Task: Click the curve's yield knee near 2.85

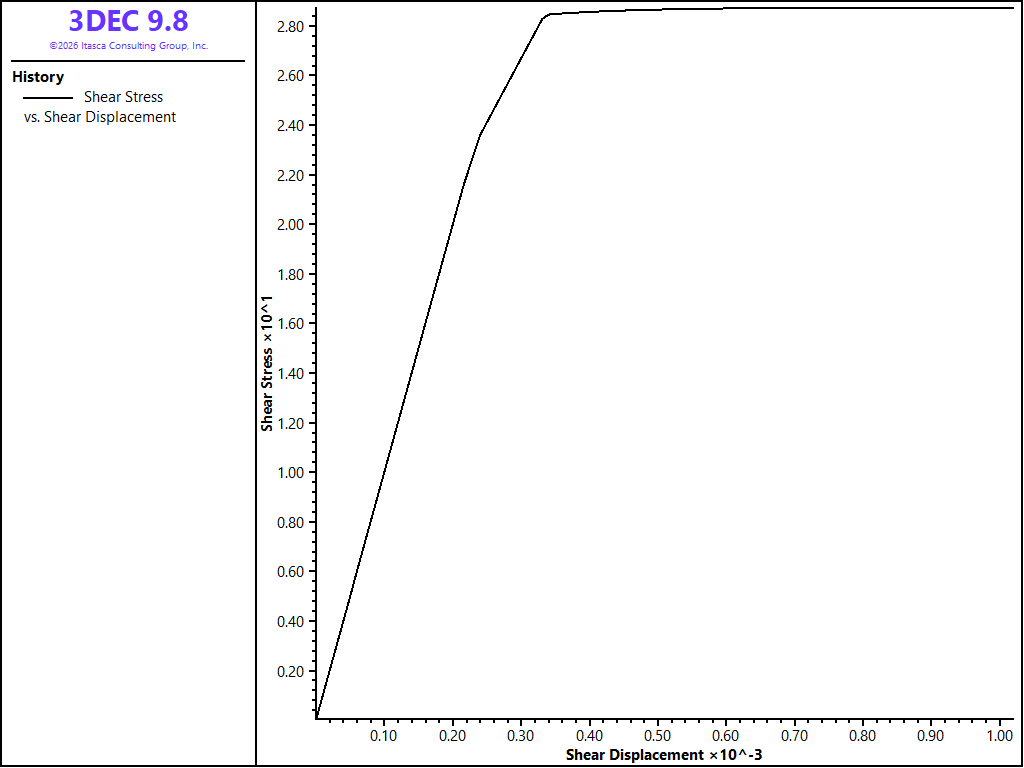Action: pos(546,16)
